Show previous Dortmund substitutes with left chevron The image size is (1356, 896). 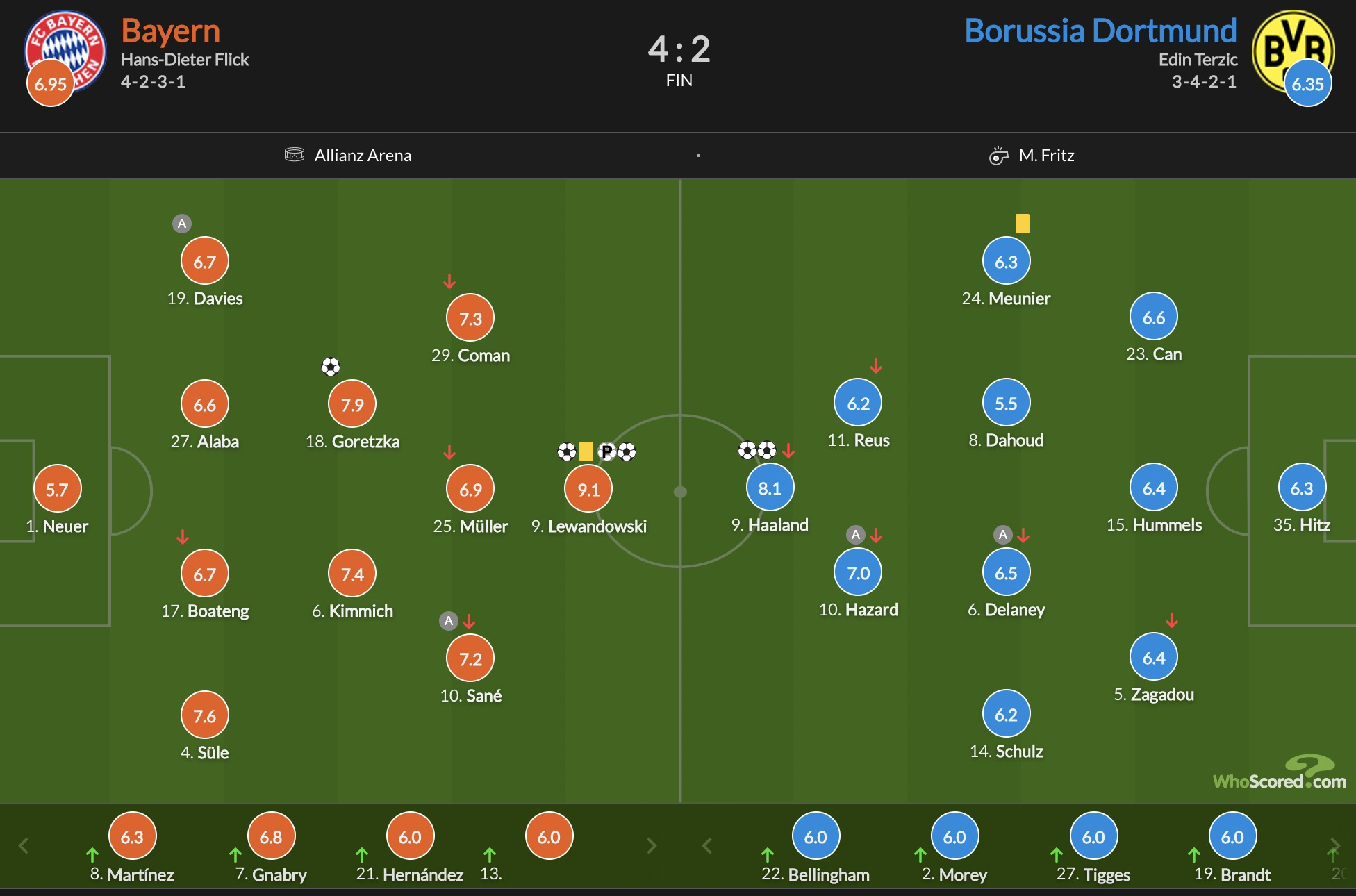pos(707,845)
